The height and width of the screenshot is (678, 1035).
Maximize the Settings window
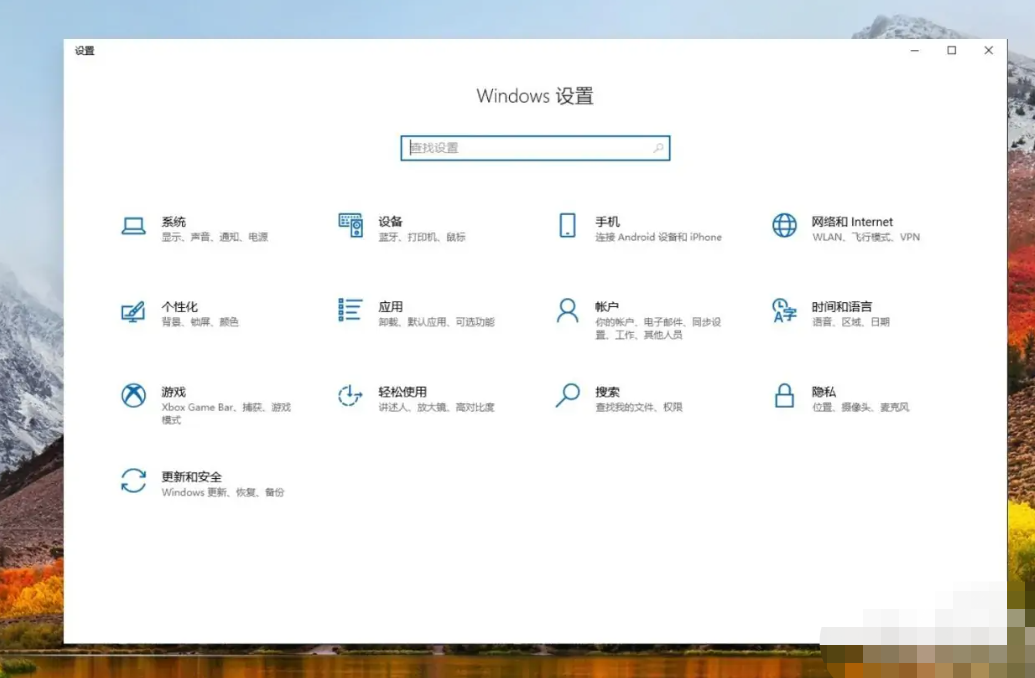[952, 51]
